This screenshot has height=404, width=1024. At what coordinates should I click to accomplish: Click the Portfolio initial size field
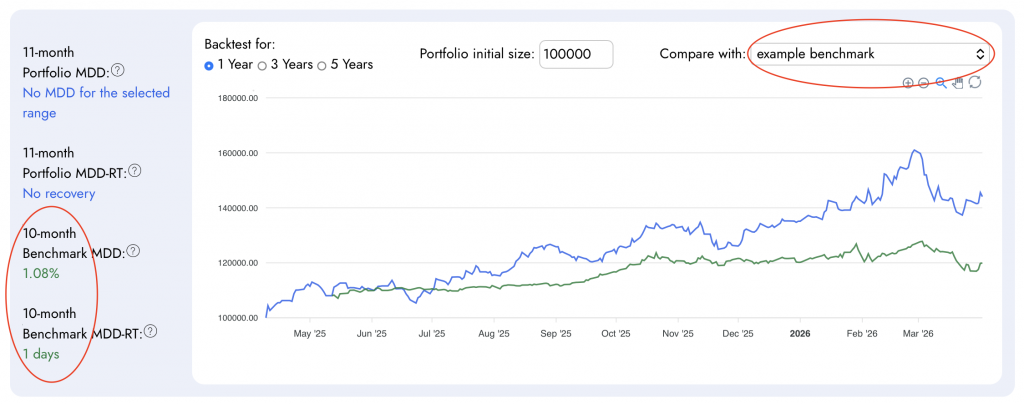[x=575, y=54]
